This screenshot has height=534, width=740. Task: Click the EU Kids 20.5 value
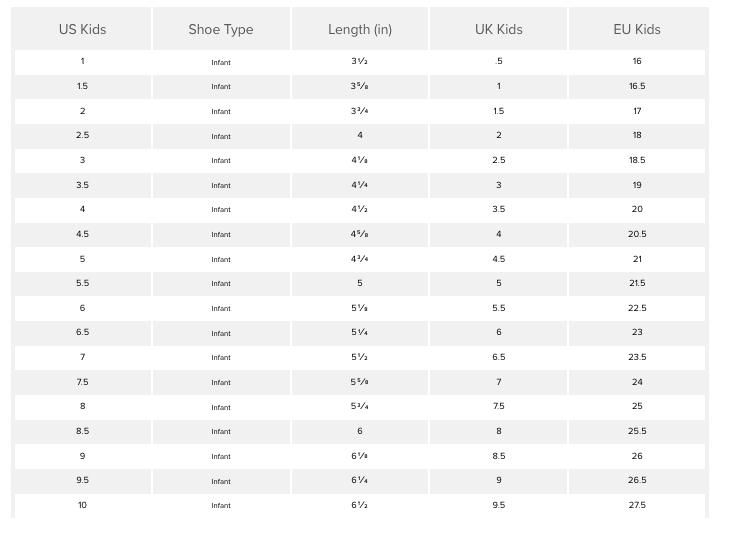[637, 234]
